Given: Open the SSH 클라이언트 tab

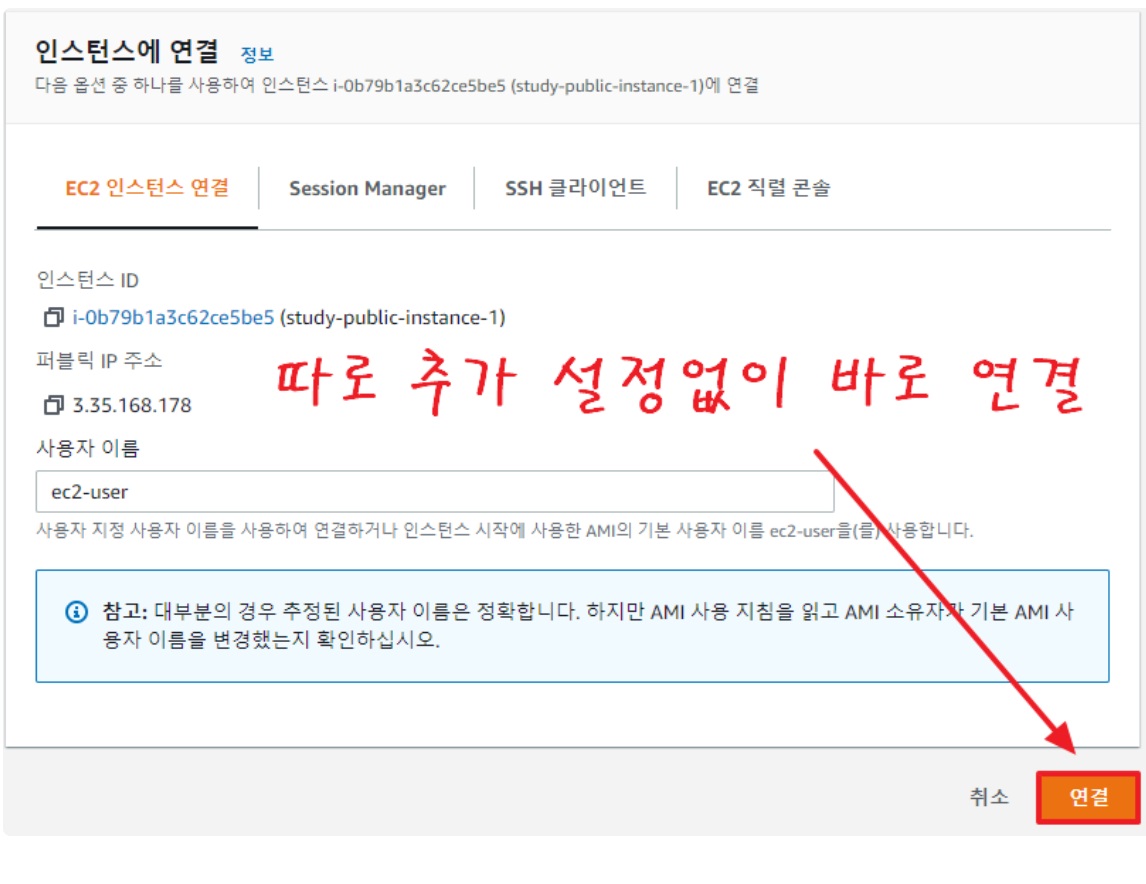Looking at the screenshot, I should click(575, 188).
